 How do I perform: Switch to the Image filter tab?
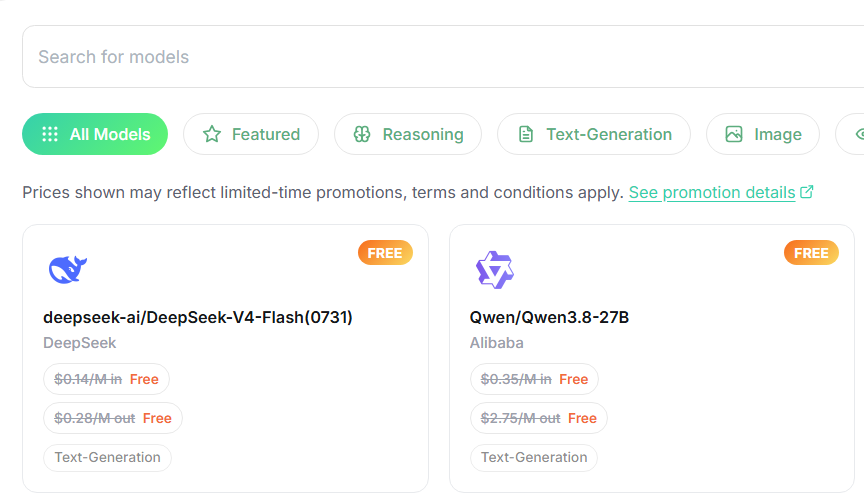click(763, 134)
